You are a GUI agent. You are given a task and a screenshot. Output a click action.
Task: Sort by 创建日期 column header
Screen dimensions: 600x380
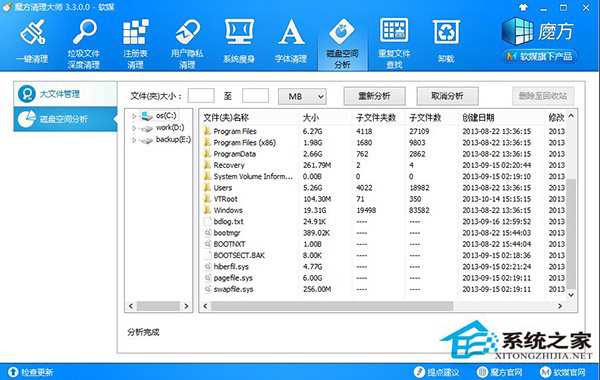click(x=478, y=117)
